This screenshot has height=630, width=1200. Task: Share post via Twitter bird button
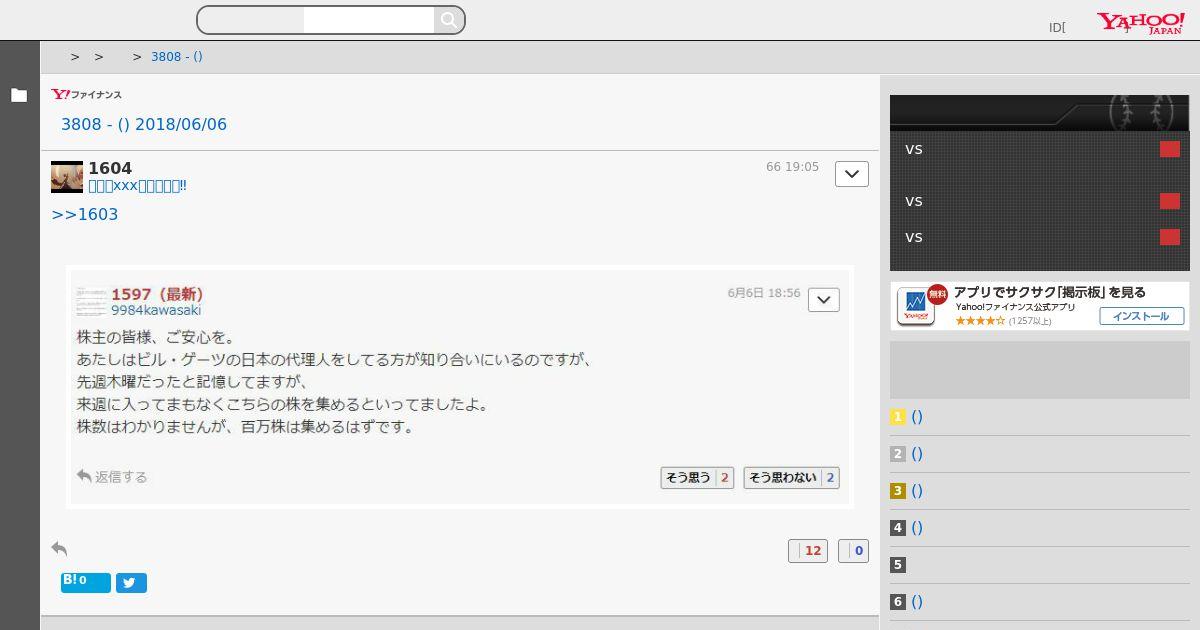tap(131, 583)
